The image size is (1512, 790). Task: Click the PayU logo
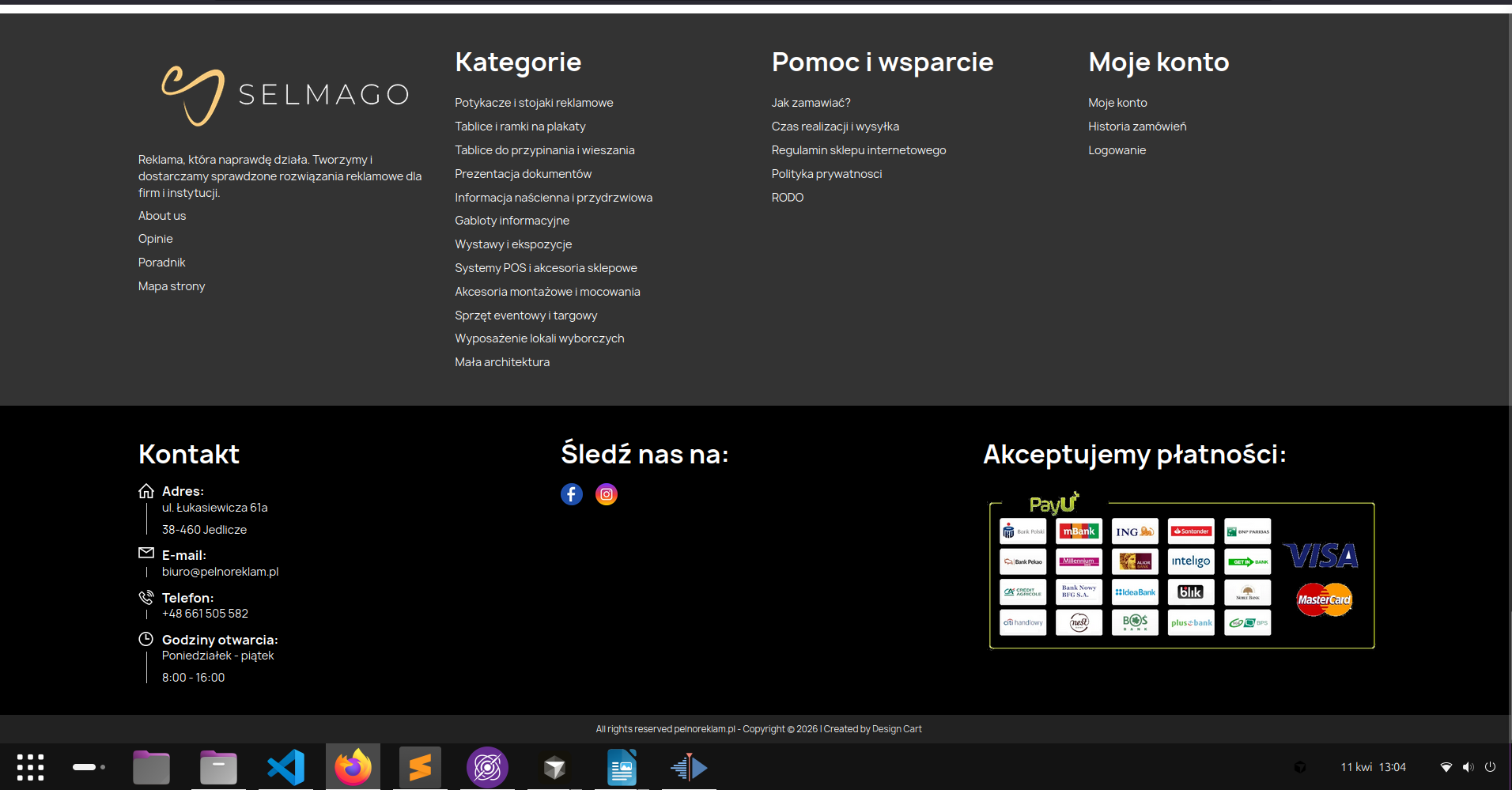coord(1053,503)
